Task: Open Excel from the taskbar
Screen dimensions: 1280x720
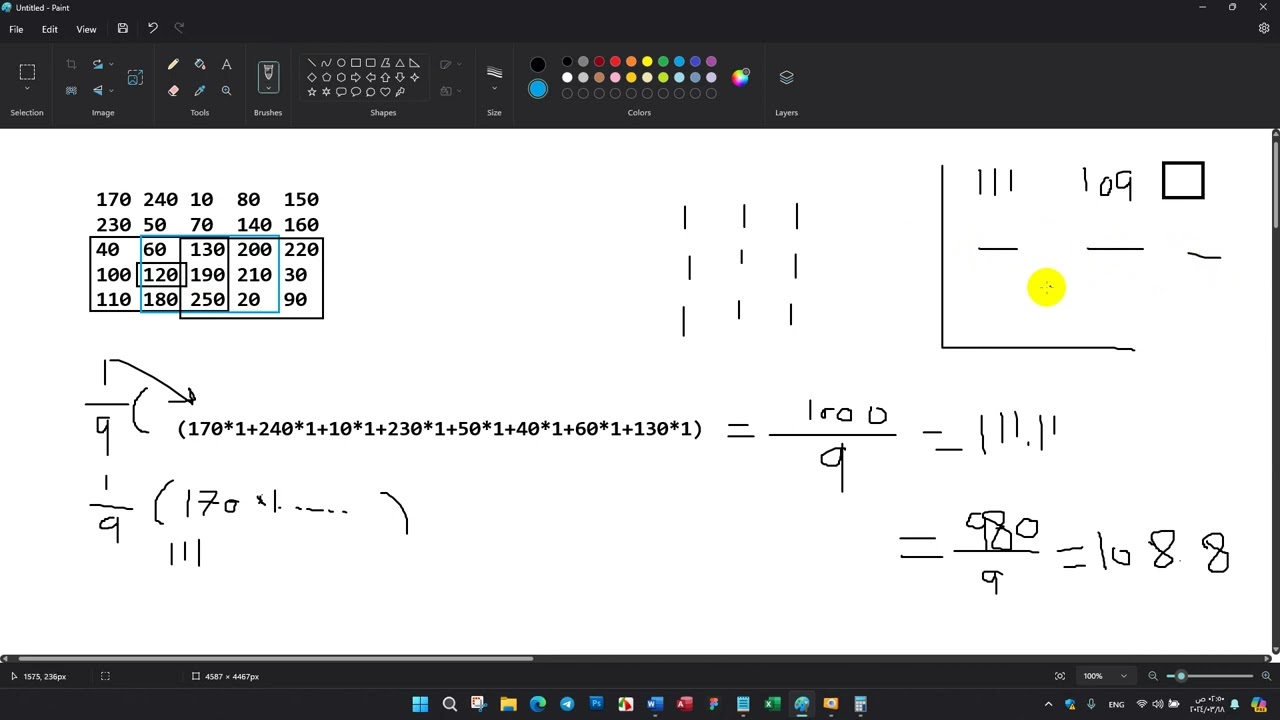Action: point(772,704)
